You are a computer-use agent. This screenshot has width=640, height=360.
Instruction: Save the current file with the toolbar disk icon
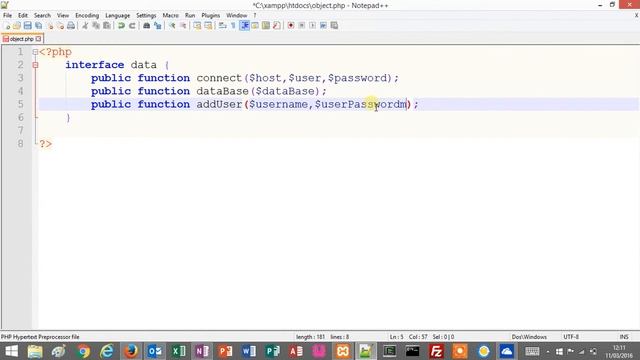click(27, 26)
